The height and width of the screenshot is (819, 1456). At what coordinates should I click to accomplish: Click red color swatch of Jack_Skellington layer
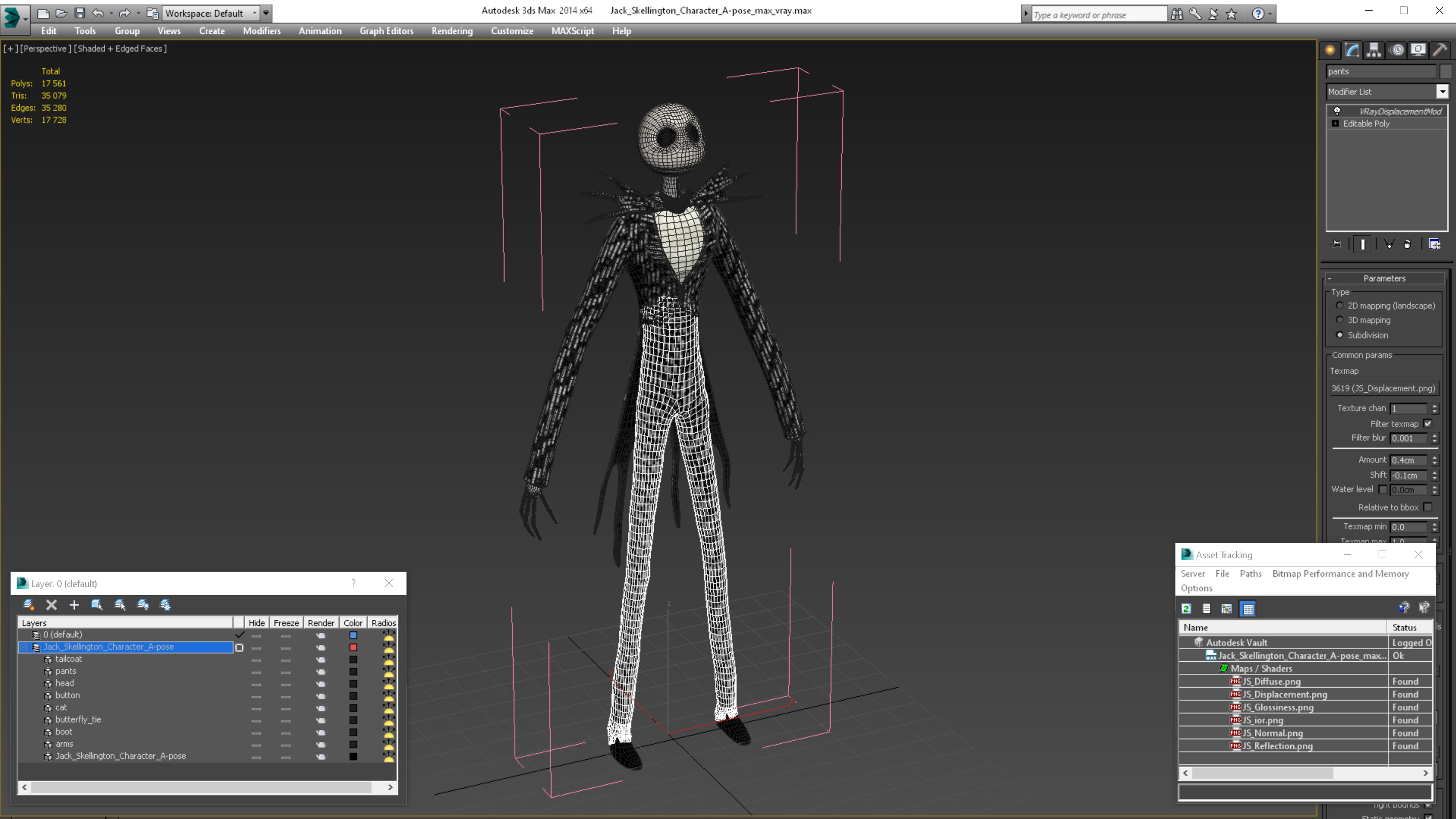pos(353,648)
